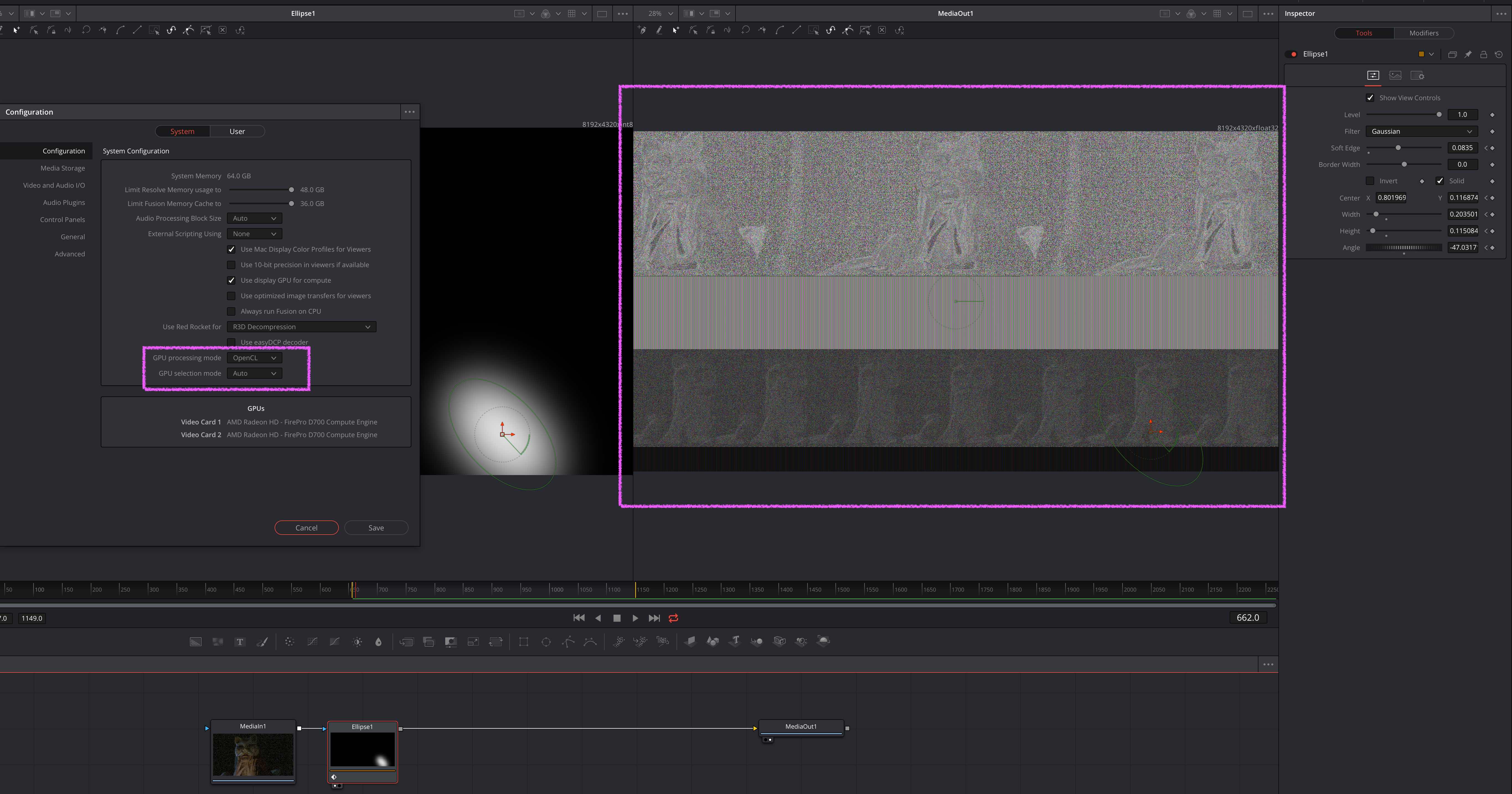Open Media Storage settings category

[x=63, y=168]
